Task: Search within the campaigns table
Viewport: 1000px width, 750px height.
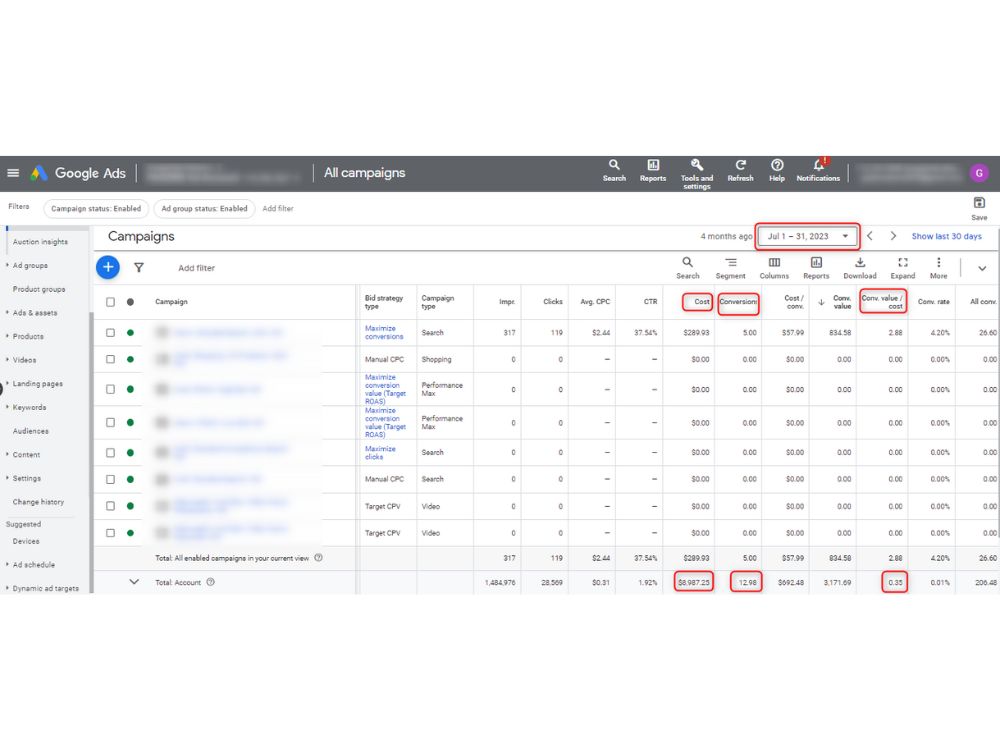Action: pos(688,268)
